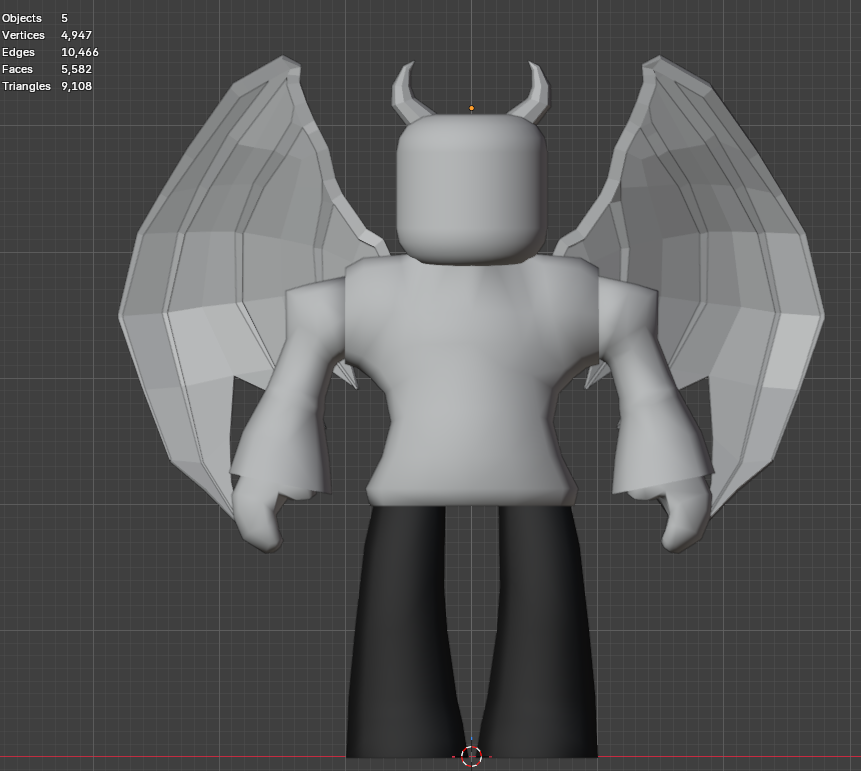This screenshot has height=771, width=861.
Task: Select the character's torso shirt mesh
Action: [x=471, y=379]
